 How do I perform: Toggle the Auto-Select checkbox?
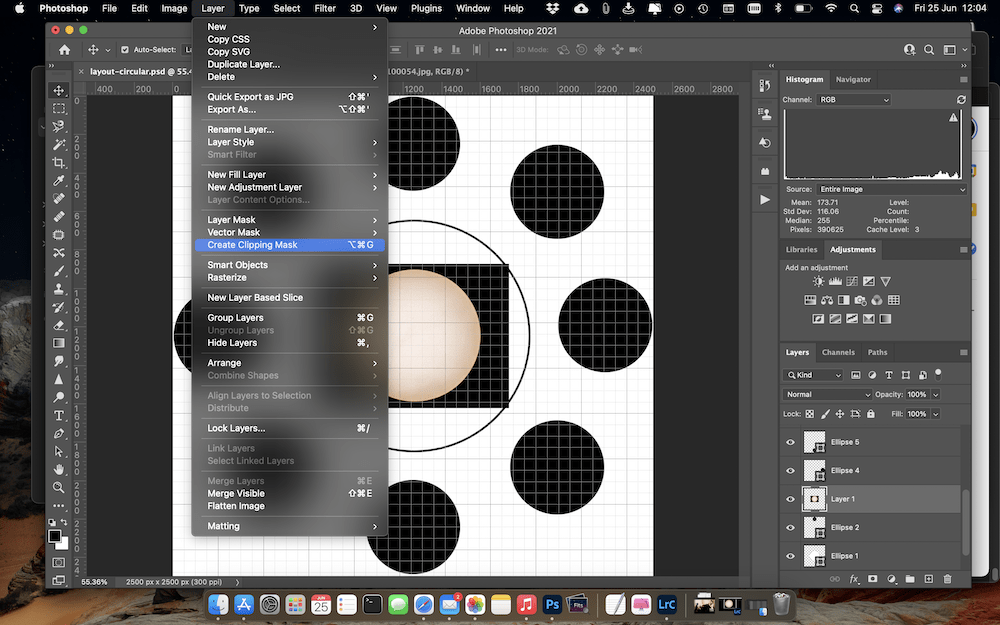point(124,50)
